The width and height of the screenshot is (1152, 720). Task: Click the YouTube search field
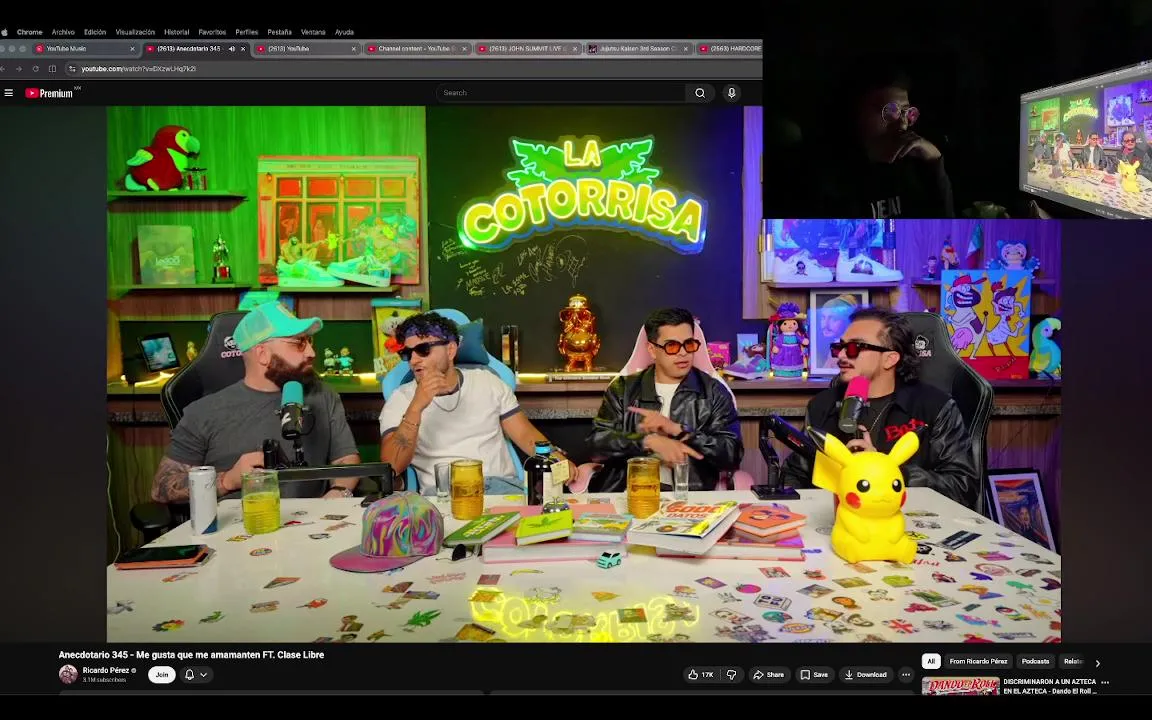coord(561,93)
